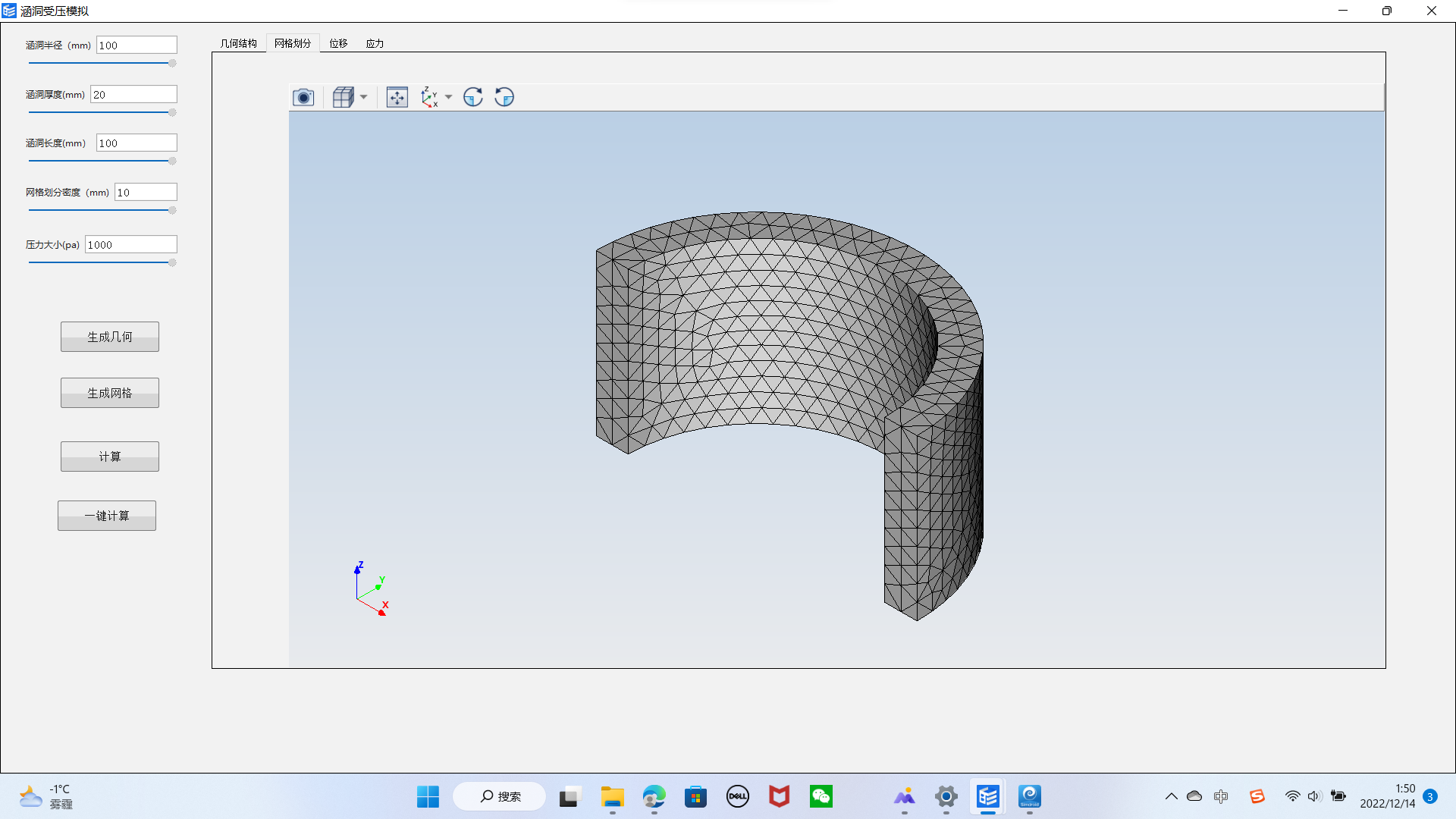Open the mountain photo app on the taskbar
The image size is (1456, 819).
(x=904, y=796)
